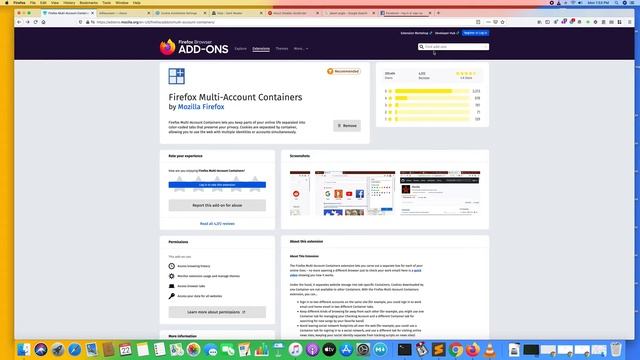Image resolution: width=640 pixels, height=360 pixels.
Task: Bookmark this page with the star icon
Action: click(x=502, y=22)
